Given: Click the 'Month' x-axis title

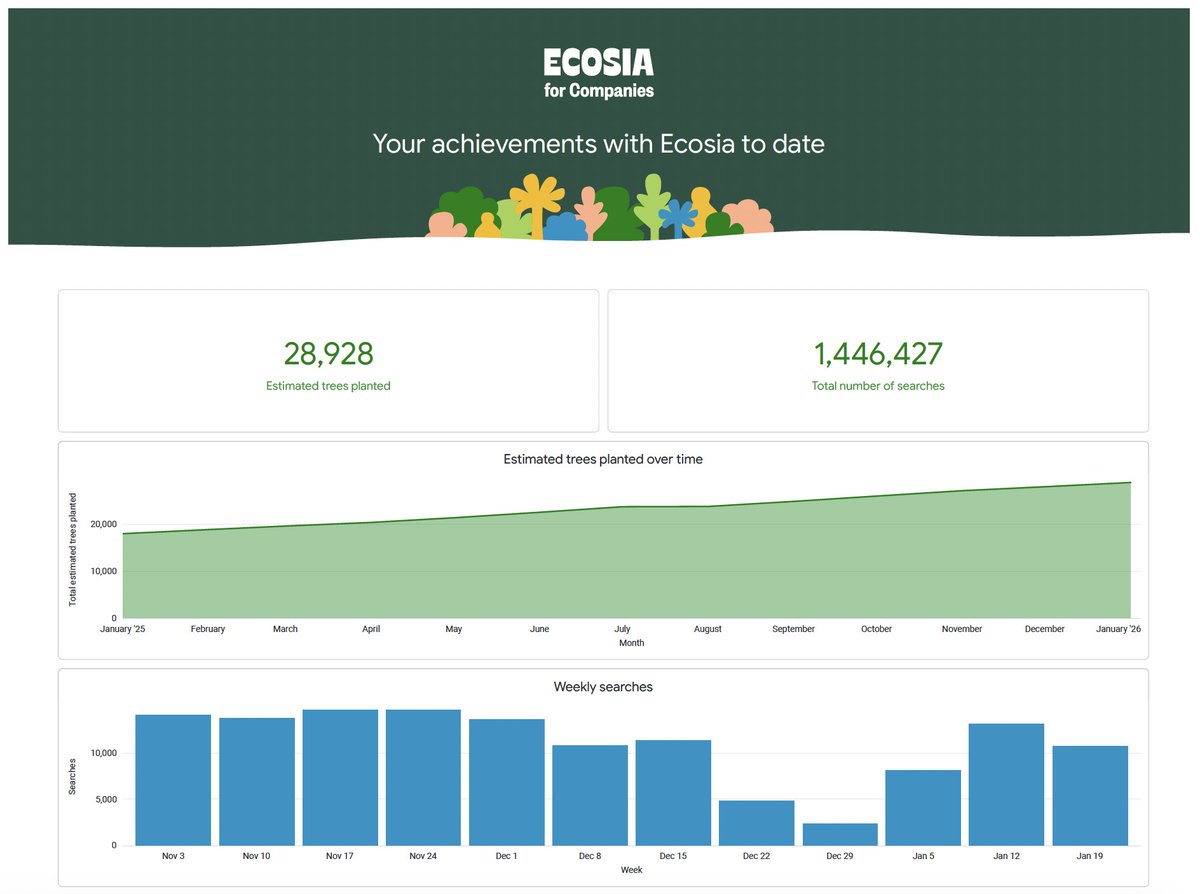Looking at the screenshot, I should click(631, 643).
